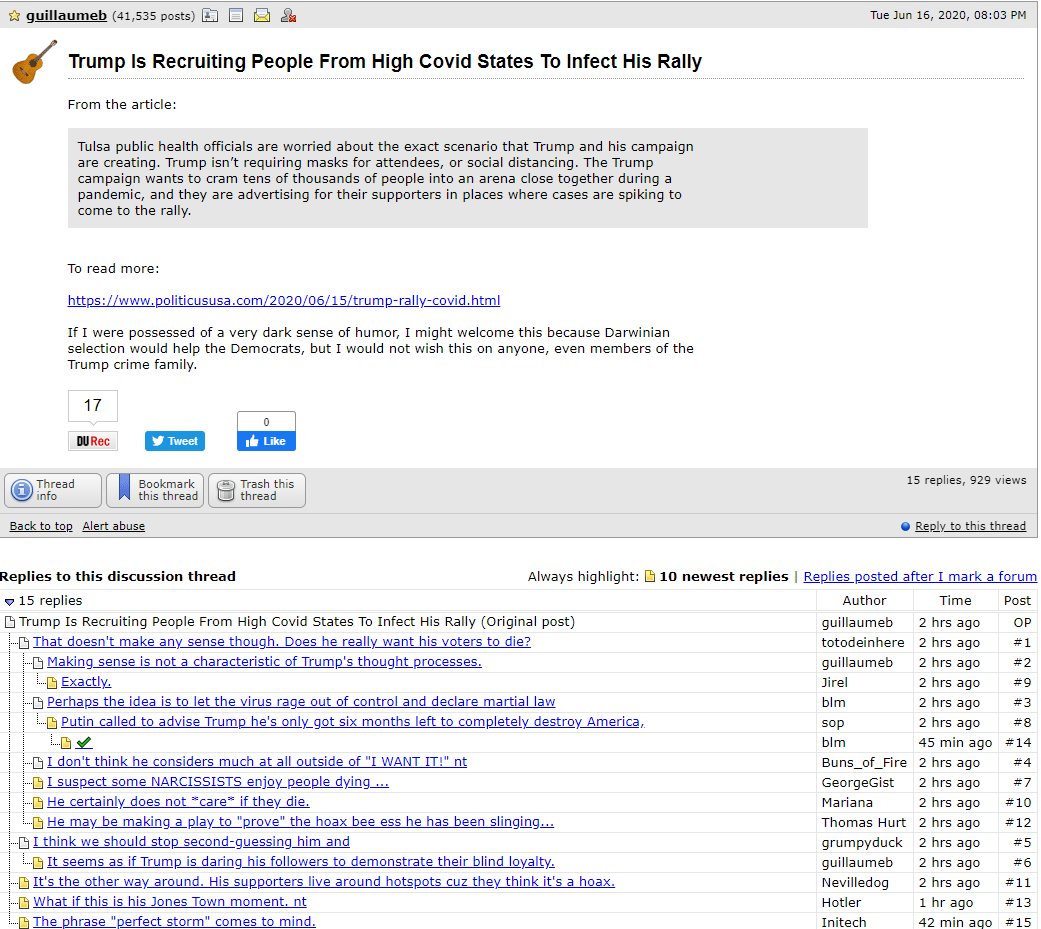This screenshot has height=929, width=1041.
Task: Click the Author column header
Action: coord(864,600)
